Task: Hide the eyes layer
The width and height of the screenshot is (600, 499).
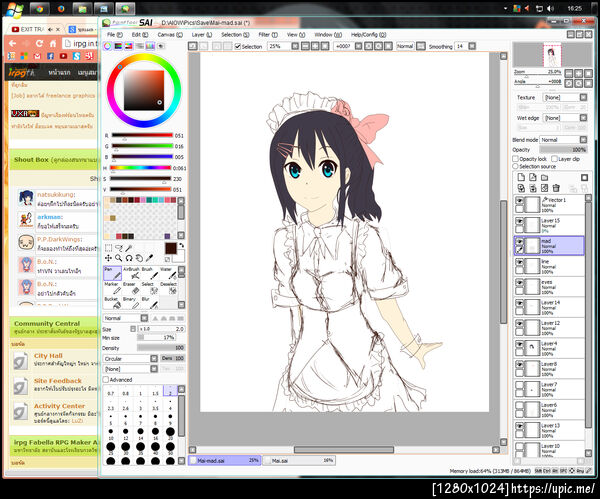Action: pos(519,282)
